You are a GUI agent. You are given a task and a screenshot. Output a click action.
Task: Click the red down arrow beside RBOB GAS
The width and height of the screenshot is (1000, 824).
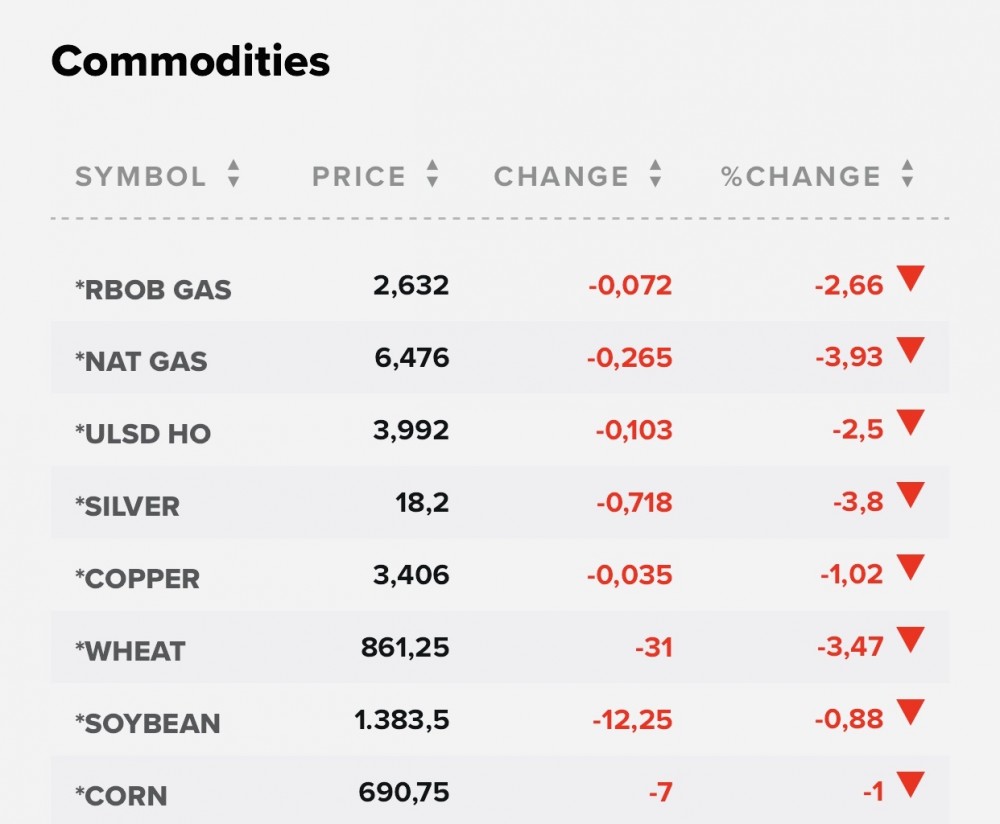tap(910, 279)
